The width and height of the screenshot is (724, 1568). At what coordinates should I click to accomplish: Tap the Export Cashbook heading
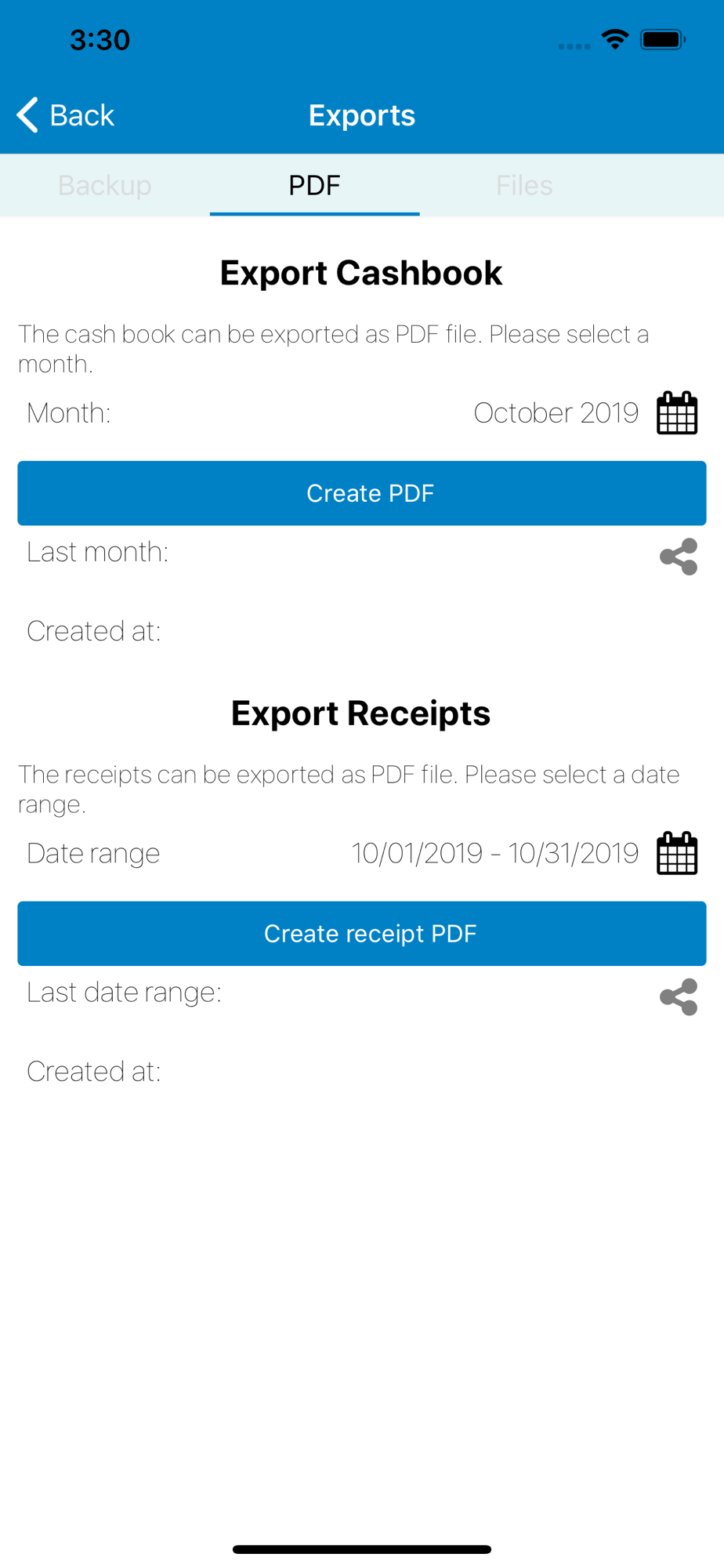pyautogui.click(x=361, y=273)
